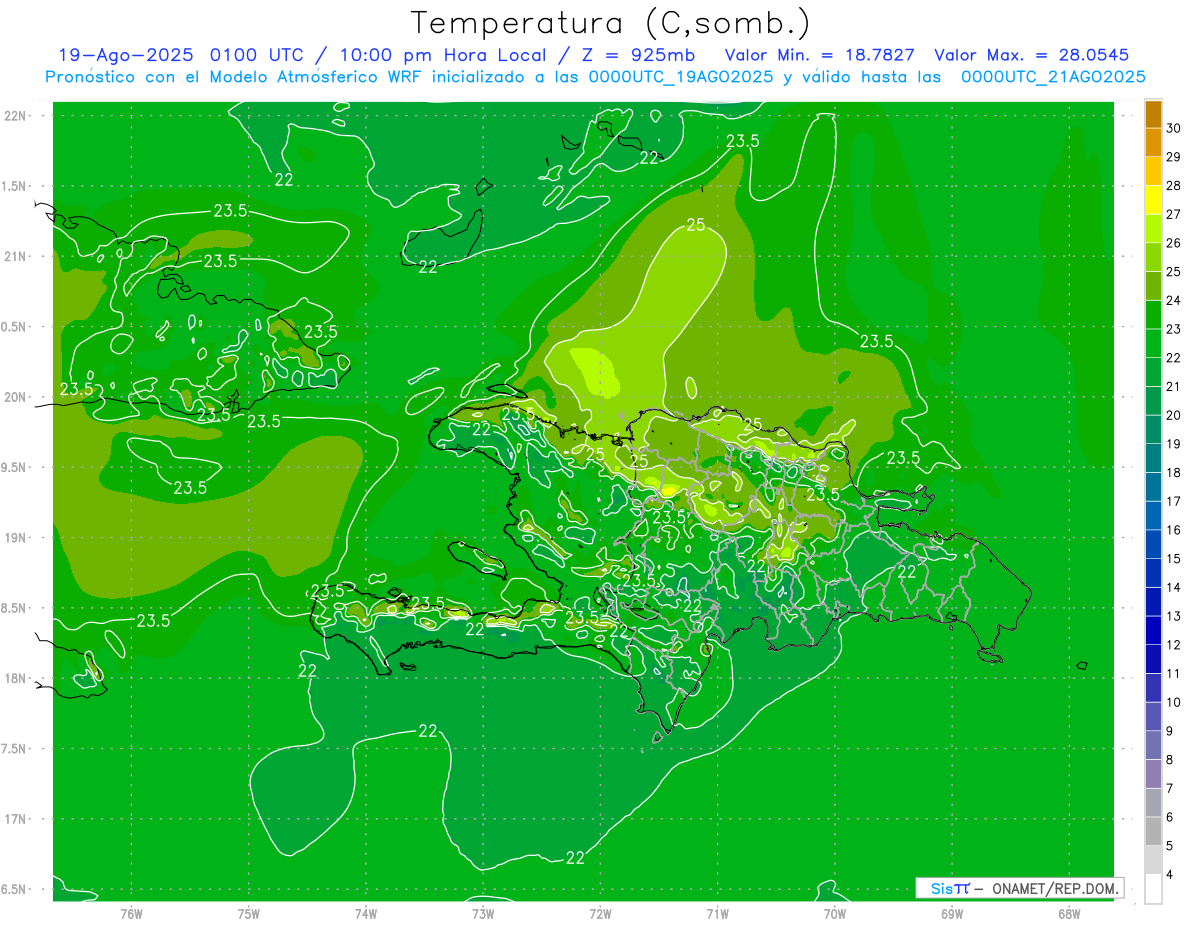Click the '7.5N' latitude axis label

(15, 749)
